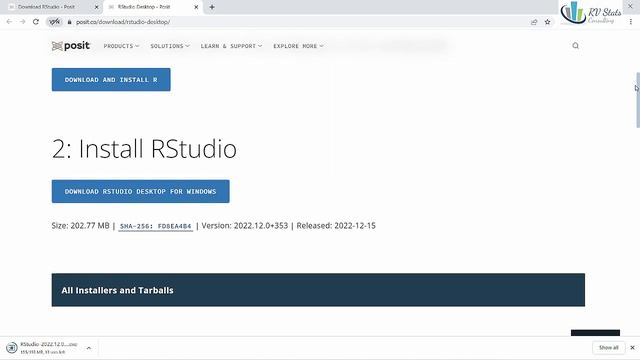The width and height of the screenshot is (640, 360).
Task: Open the Chrome three-dot menu
Action: pyautogui.click(x=631, y=22)
